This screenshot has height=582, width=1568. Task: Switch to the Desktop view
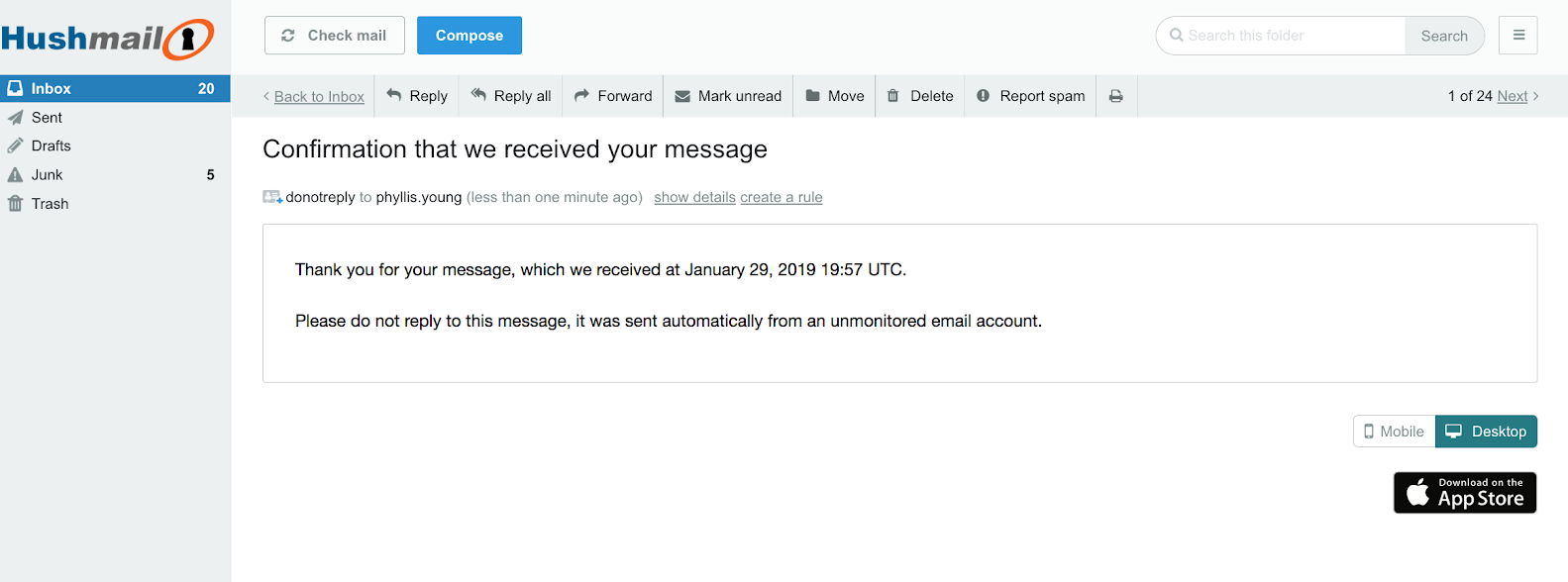coord(1486,432)
